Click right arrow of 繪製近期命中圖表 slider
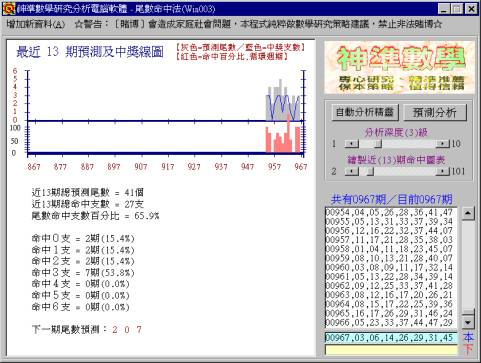Screen dimensions: 481x363 click(x=443, y=171)
